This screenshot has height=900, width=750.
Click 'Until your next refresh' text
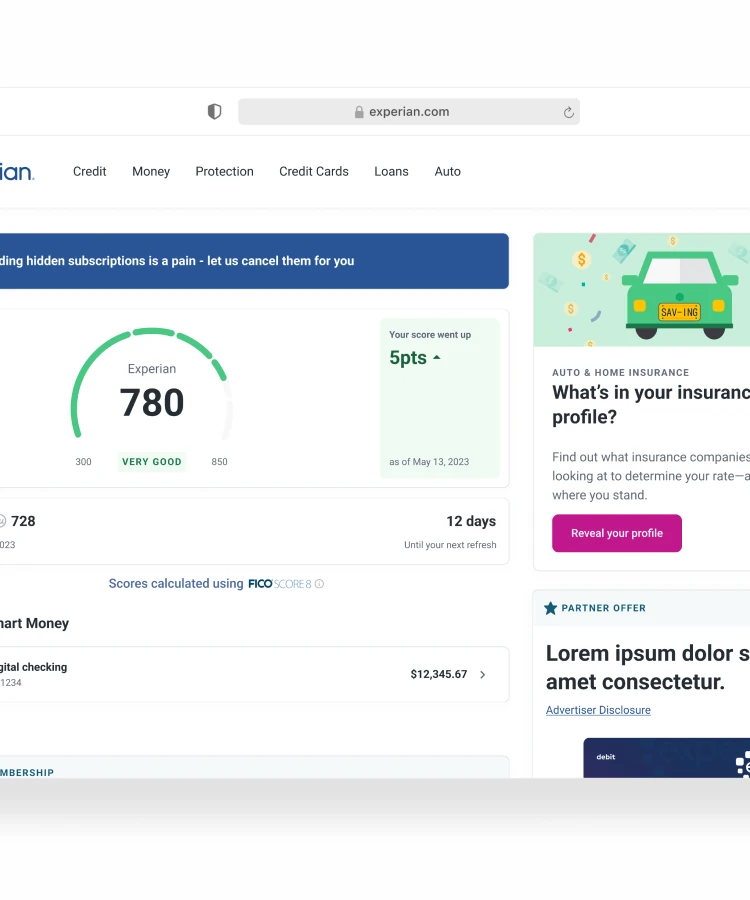click(x=450, y=545)
